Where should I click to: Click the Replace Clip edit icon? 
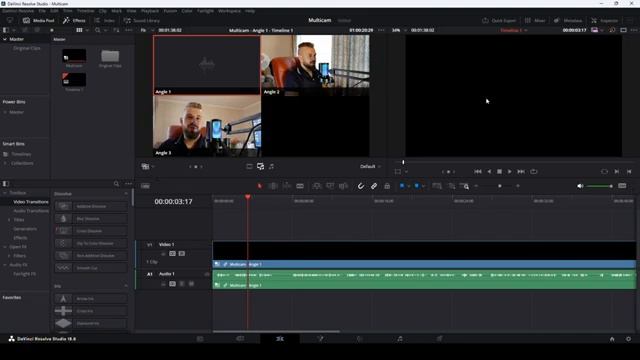point(343,186)
